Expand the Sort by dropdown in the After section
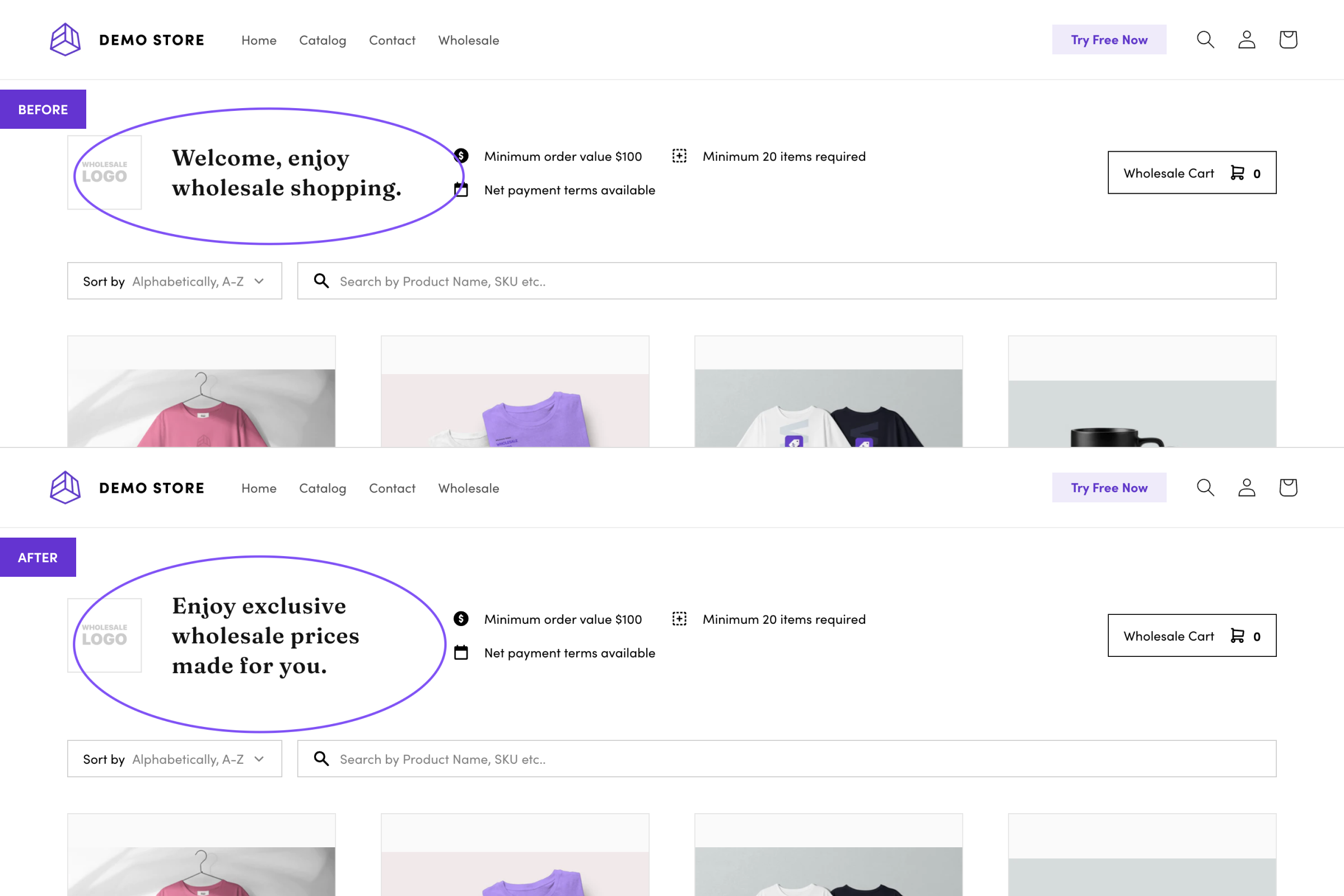The width and height of the screenshot is (1344, 896). (x=174, y=759)
